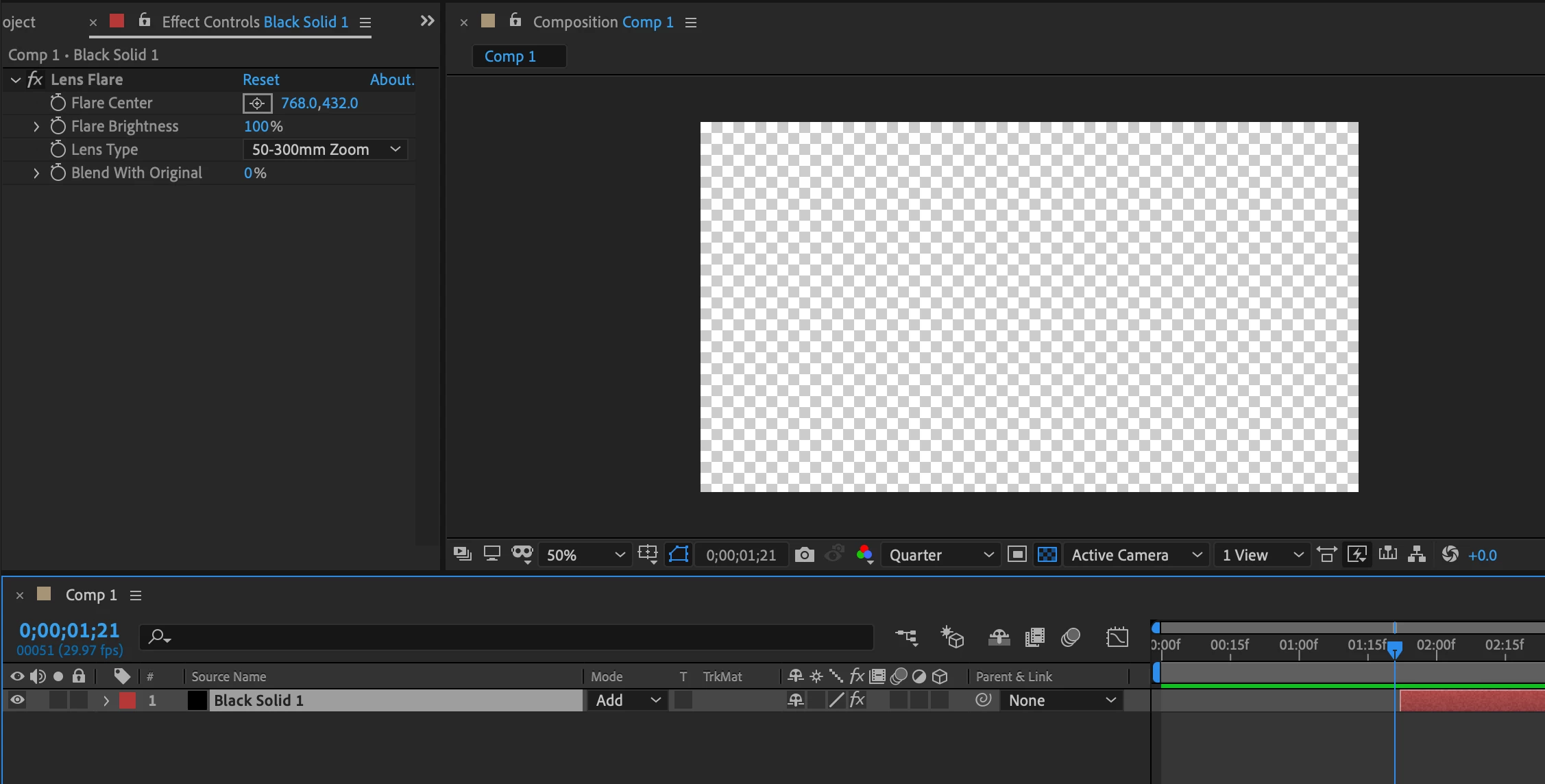Open Show Channel color management icon

tap(864, 554)
